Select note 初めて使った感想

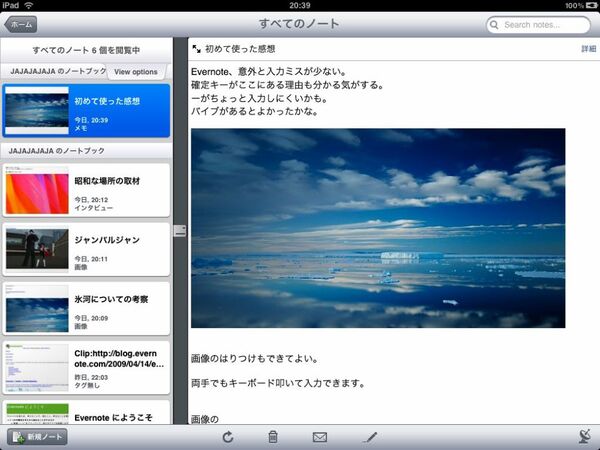click(x=86, y=111)
